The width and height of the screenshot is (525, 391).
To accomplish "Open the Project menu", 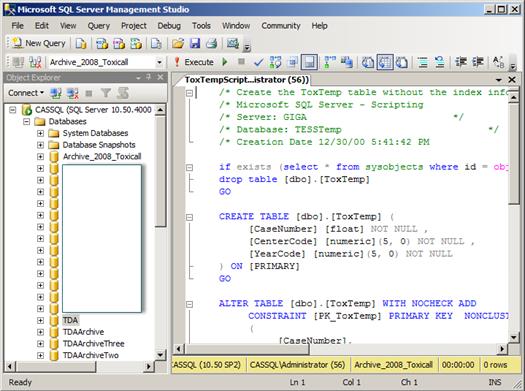I will (134, 26).
